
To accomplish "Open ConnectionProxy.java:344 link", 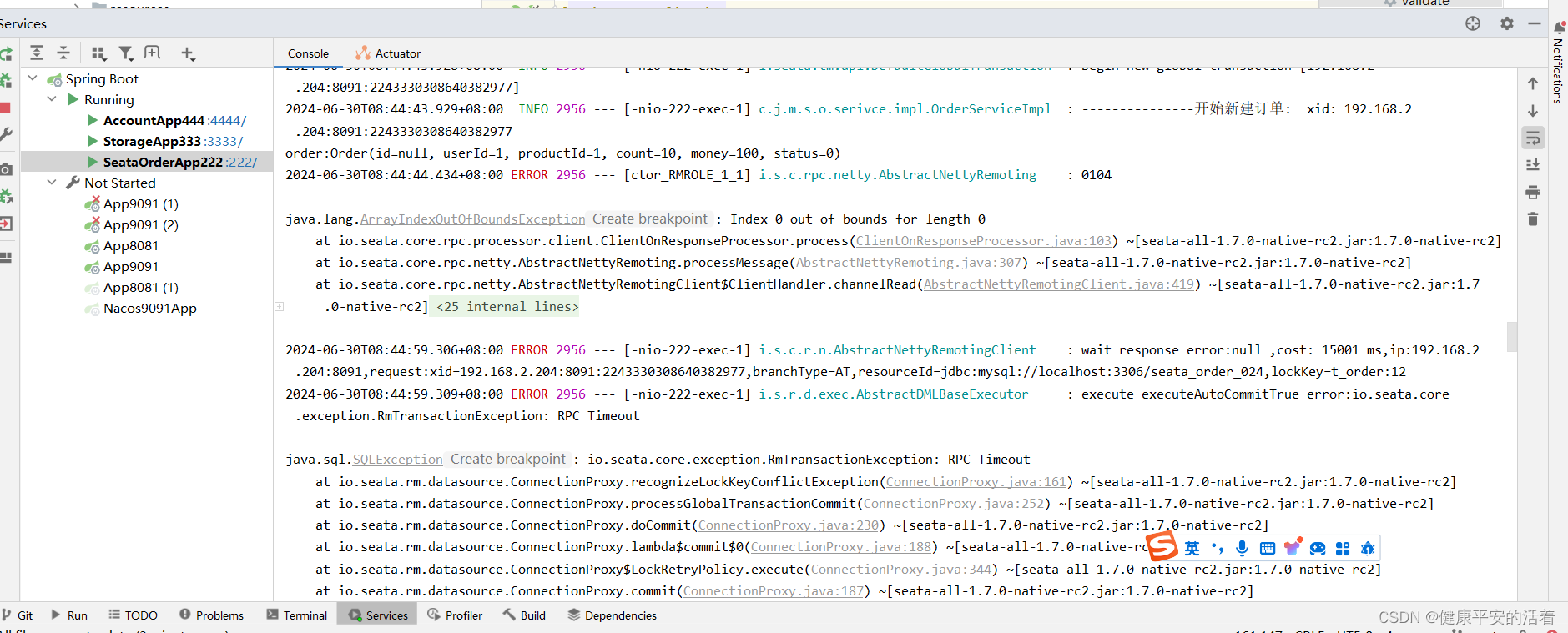I will coord(901,569).
